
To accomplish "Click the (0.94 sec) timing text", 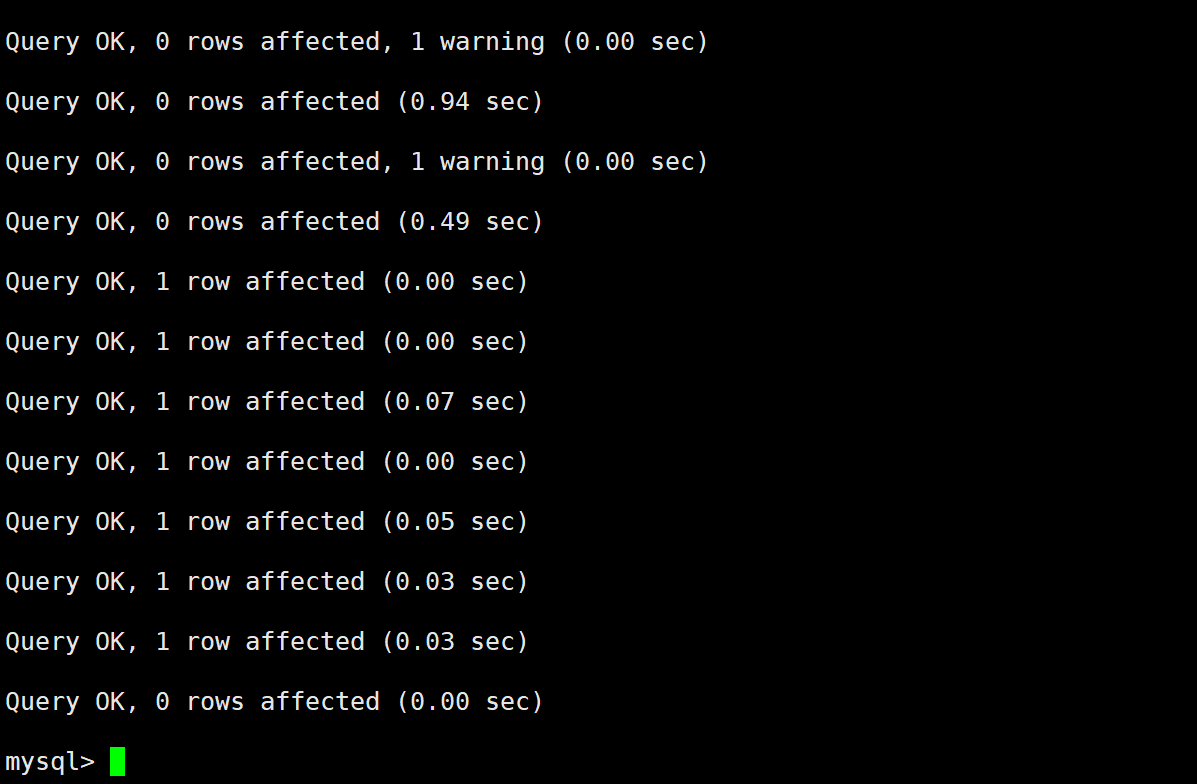I will pos(470,102).
